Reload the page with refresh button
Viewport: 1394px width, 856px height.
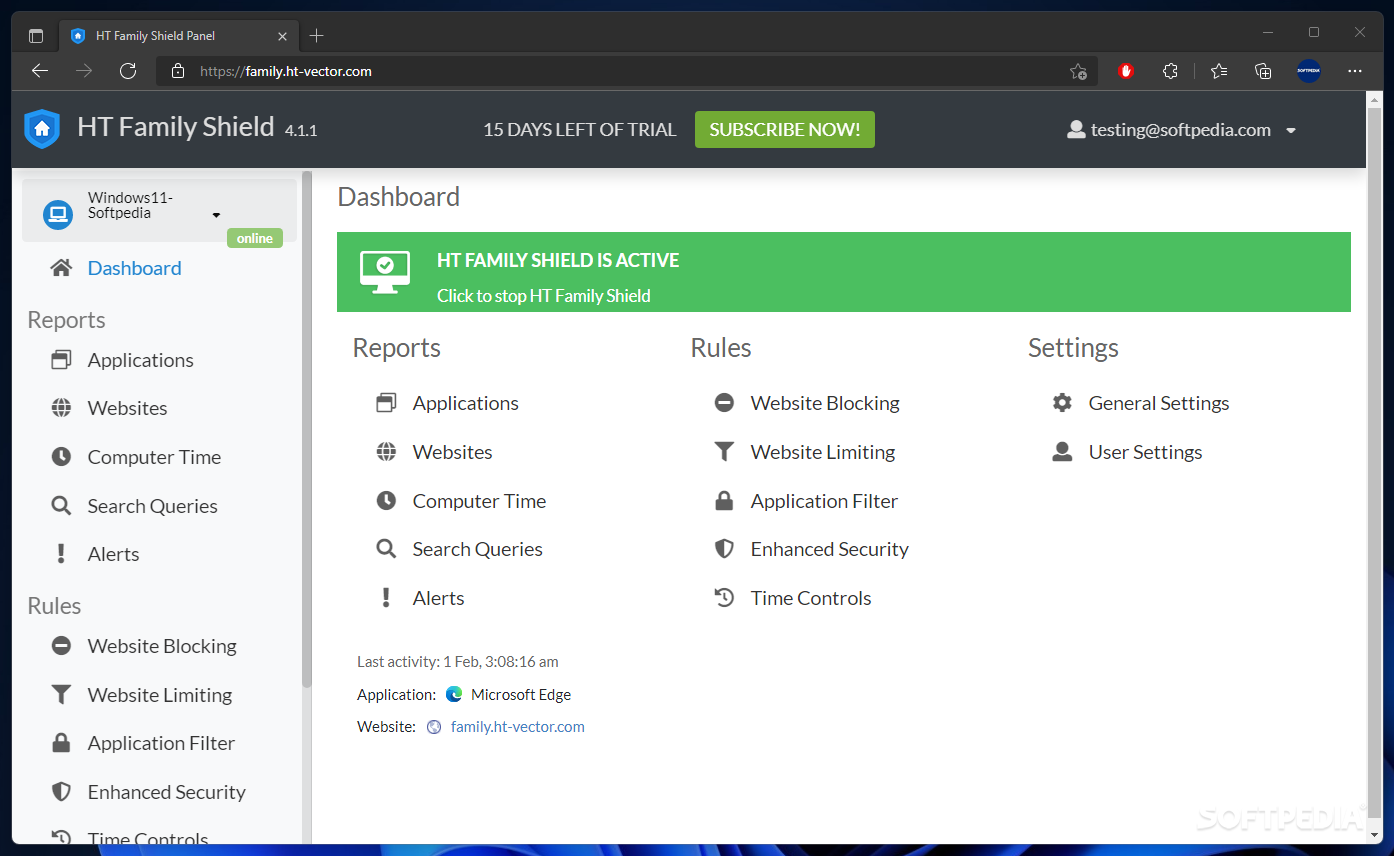point(128,71)
